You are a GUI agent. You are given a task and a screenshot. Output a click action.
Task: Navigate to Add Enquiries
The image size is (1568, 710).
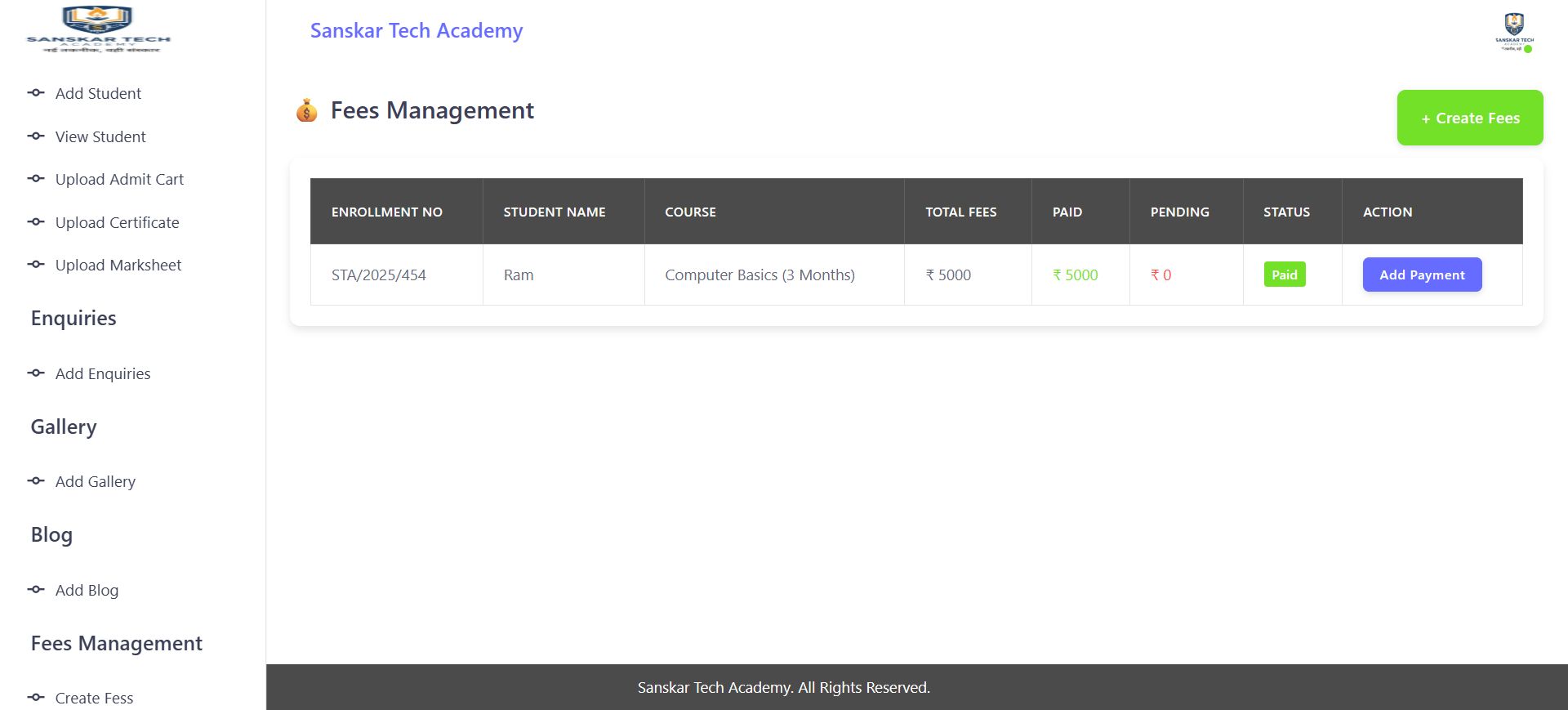pos(103,373)
